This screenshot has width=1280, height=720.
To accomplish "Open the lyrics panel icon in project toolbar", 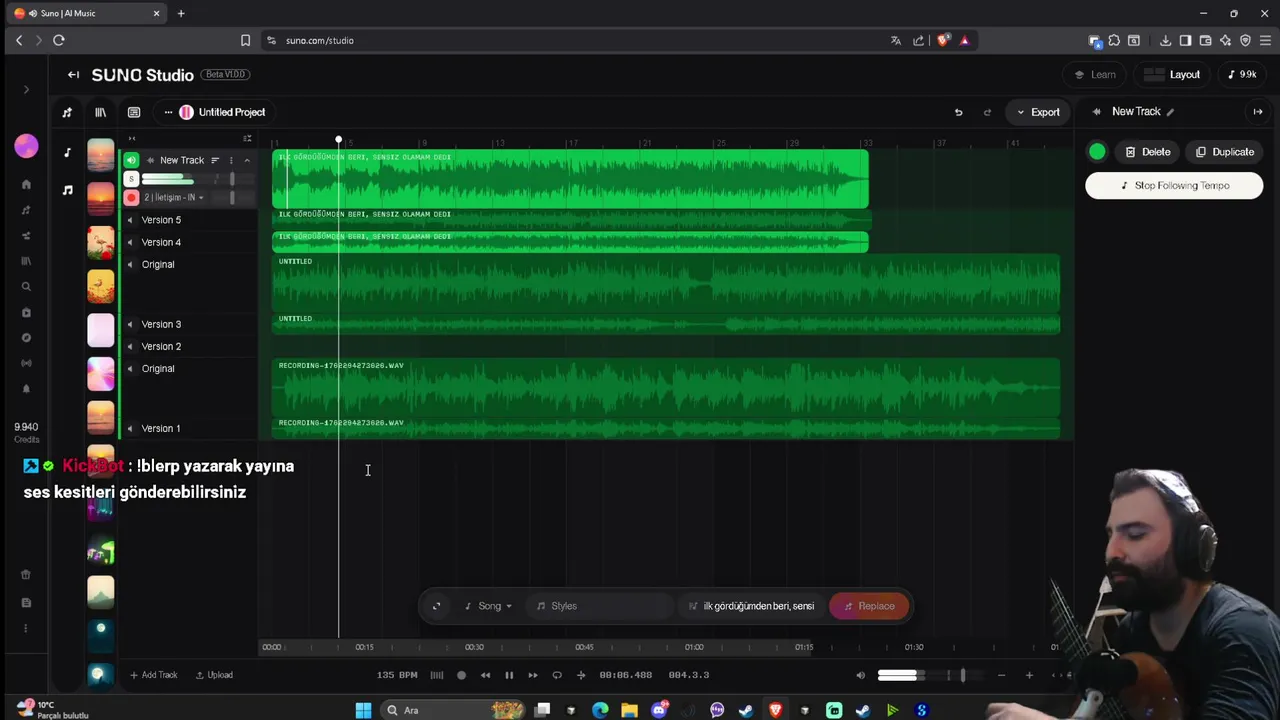I will (134, 112).
